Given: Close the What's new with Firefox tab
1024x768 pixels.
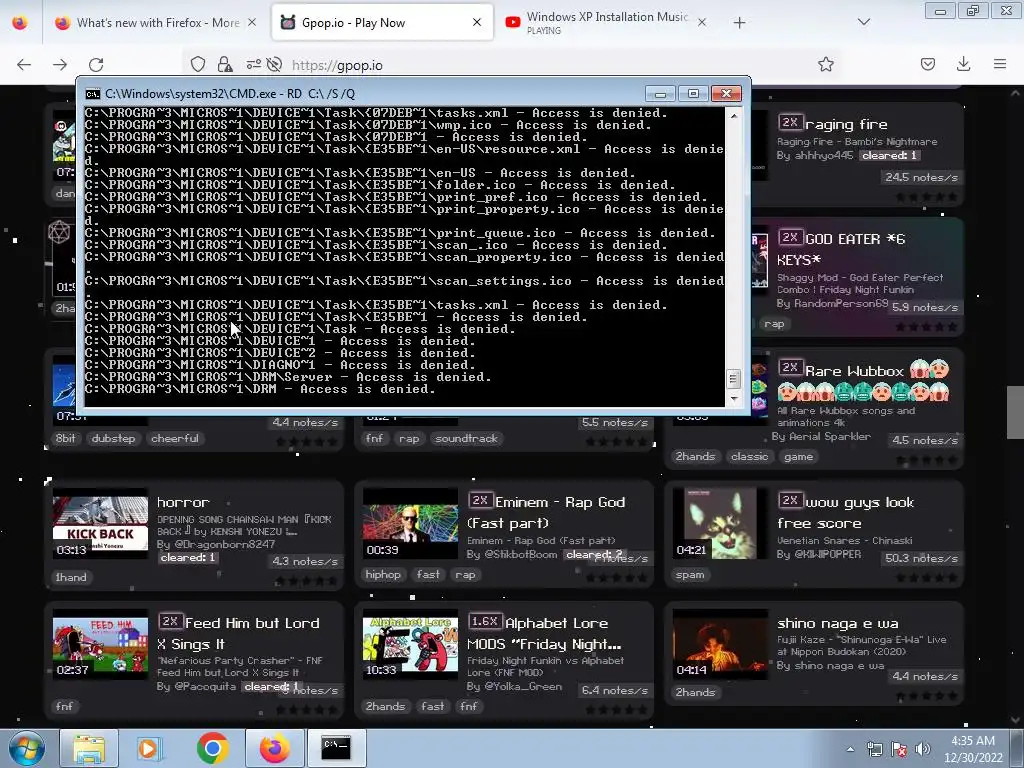Looking at the screenshot, I should tap(252, 23).
